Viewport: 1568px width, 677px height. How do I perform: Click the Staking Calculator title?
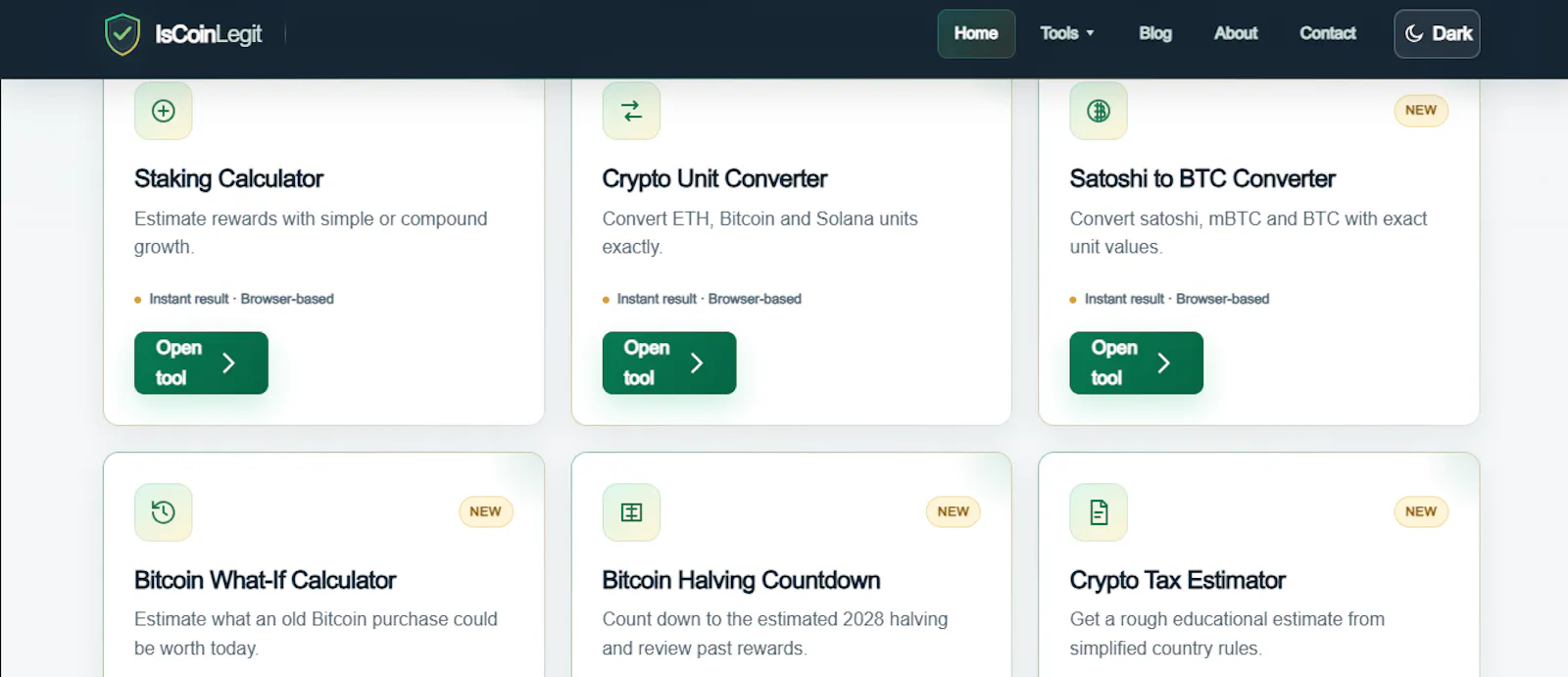[228, 179]
